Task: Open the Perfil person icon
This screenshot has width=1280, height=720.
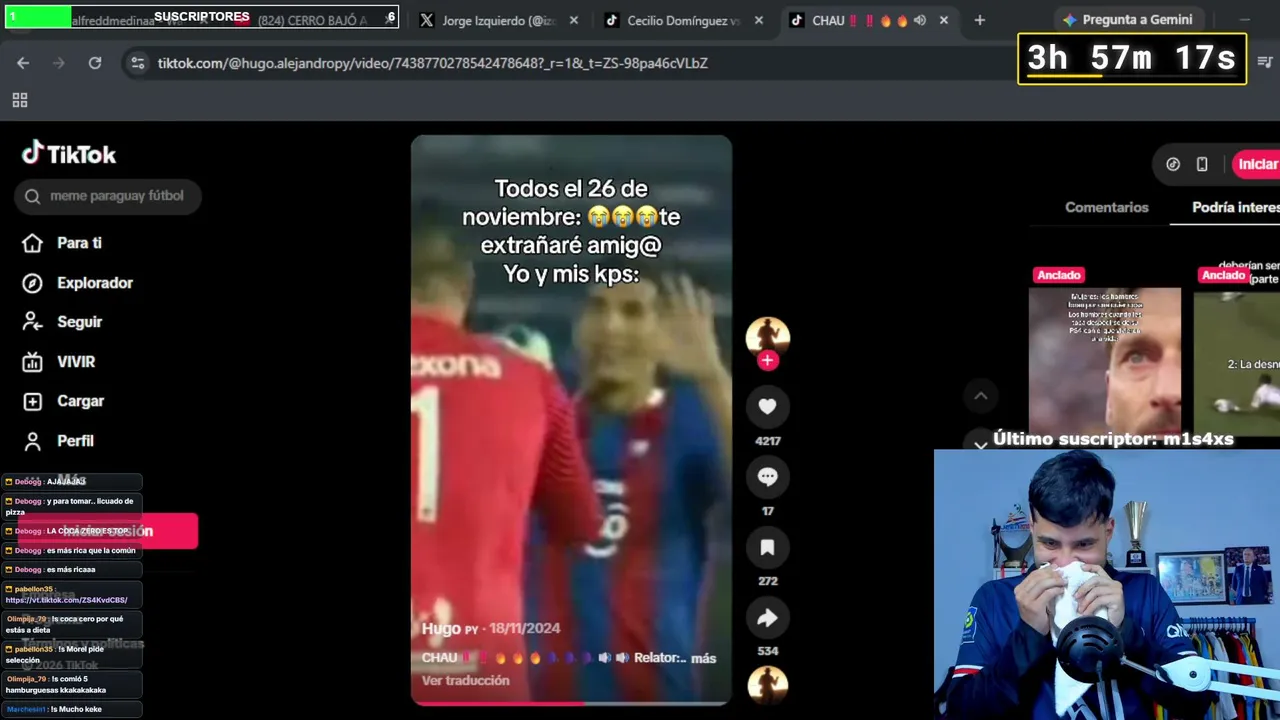Action: (x=33, y=441)
